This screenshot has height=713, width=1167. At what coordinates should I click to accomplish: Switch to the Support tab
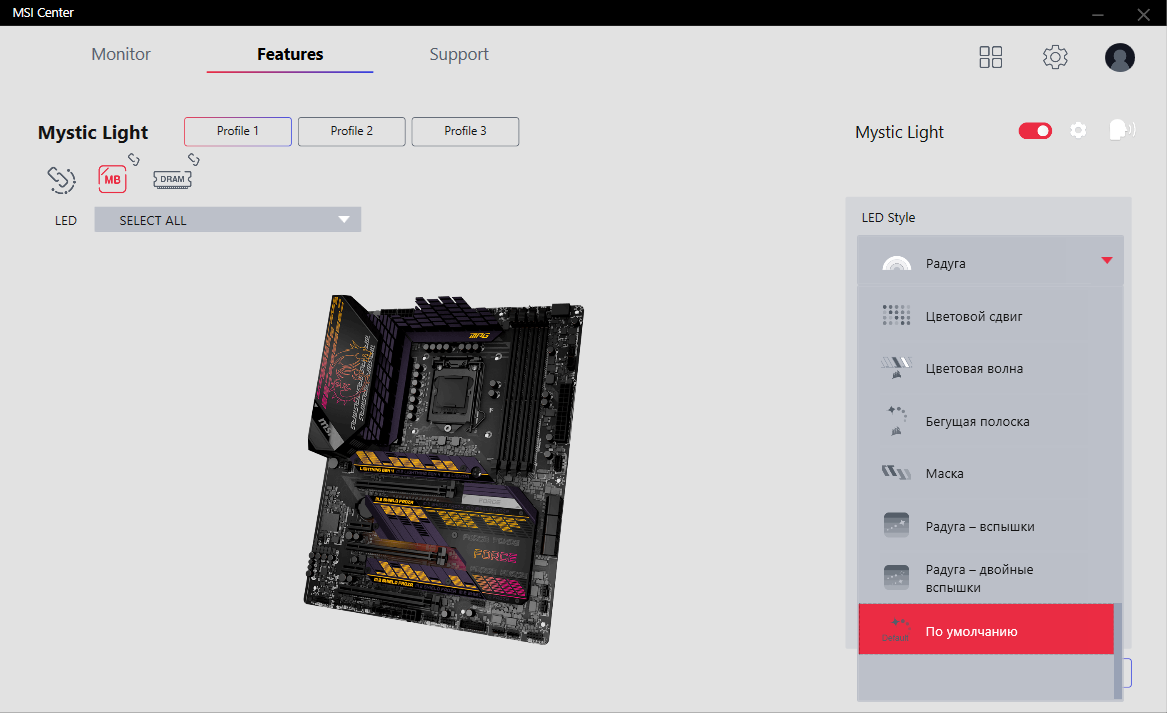tap(458, 54)
